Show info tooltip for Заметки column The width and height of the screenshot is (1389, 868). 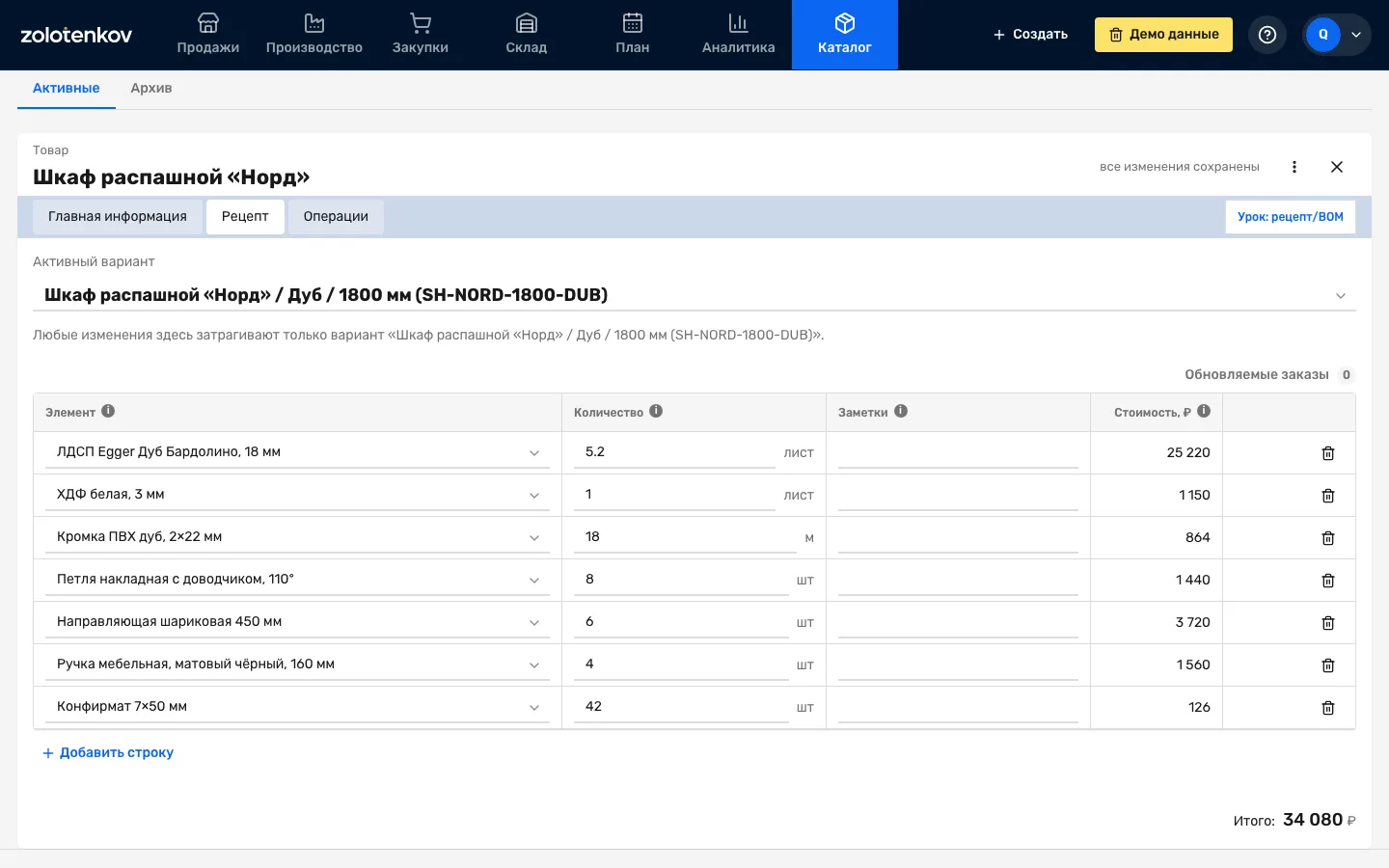[901, 411]
